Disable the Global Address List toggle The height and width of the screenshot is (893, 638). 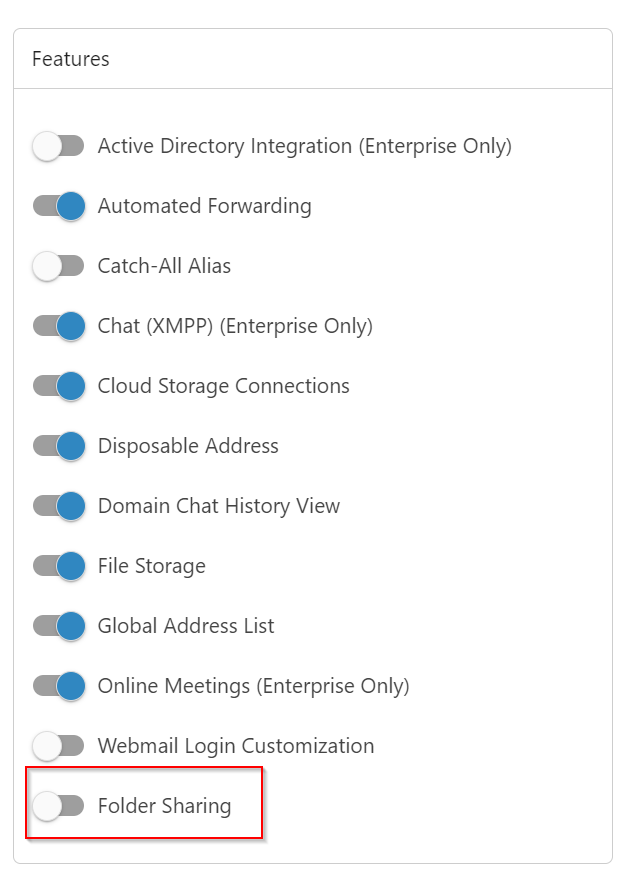click(x=58, y=626)
